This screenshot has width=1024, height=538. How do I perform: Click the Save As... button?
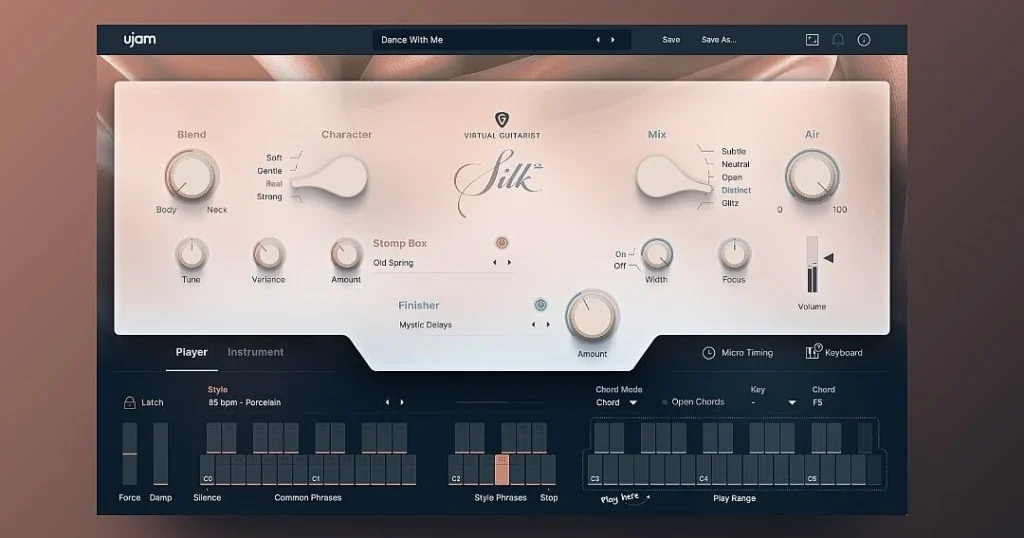click(x=718, y=40)
